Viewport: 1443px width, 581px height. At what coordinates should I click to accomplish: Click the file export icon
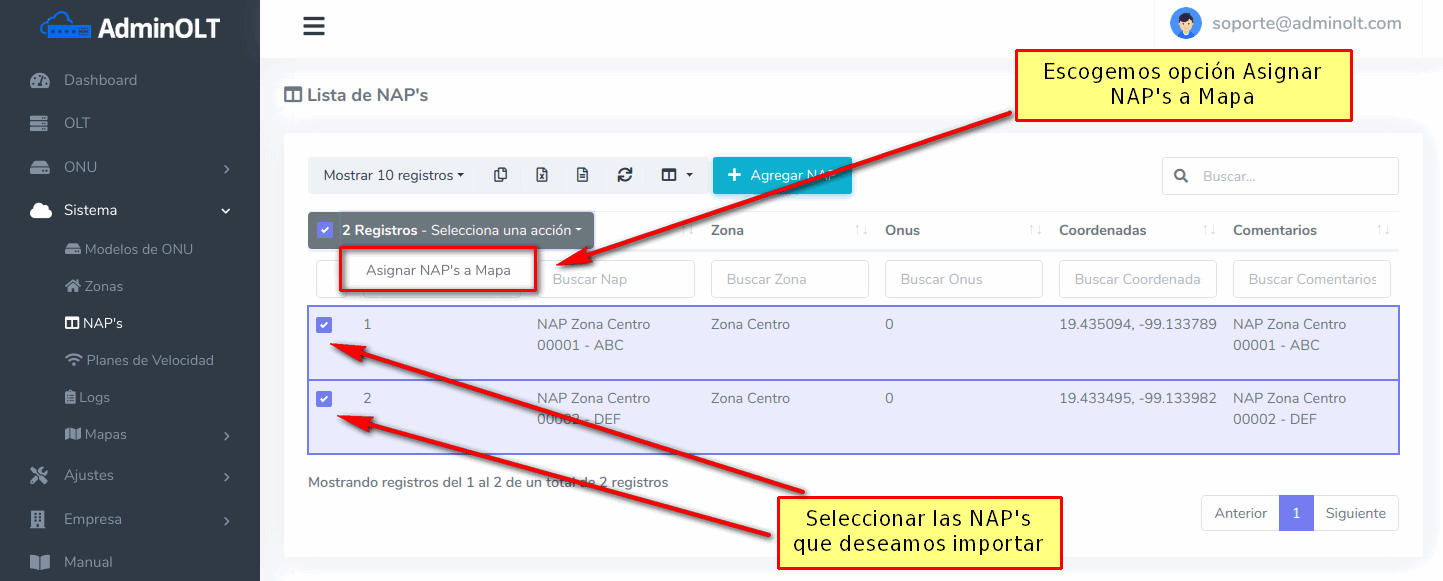(582, 174)
